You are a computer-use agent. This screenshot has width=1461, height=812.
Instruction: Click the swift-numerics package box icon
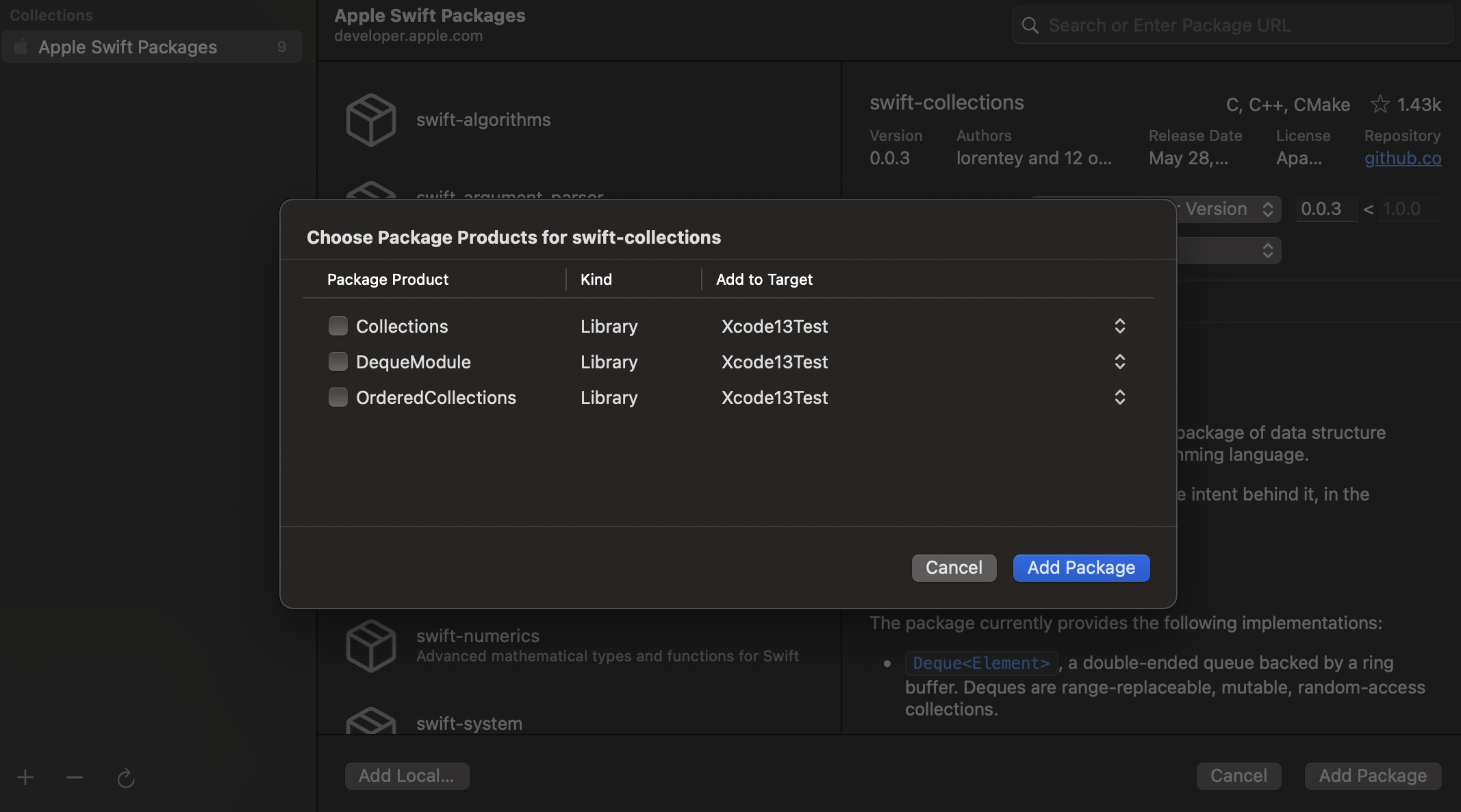pos(371,646)
